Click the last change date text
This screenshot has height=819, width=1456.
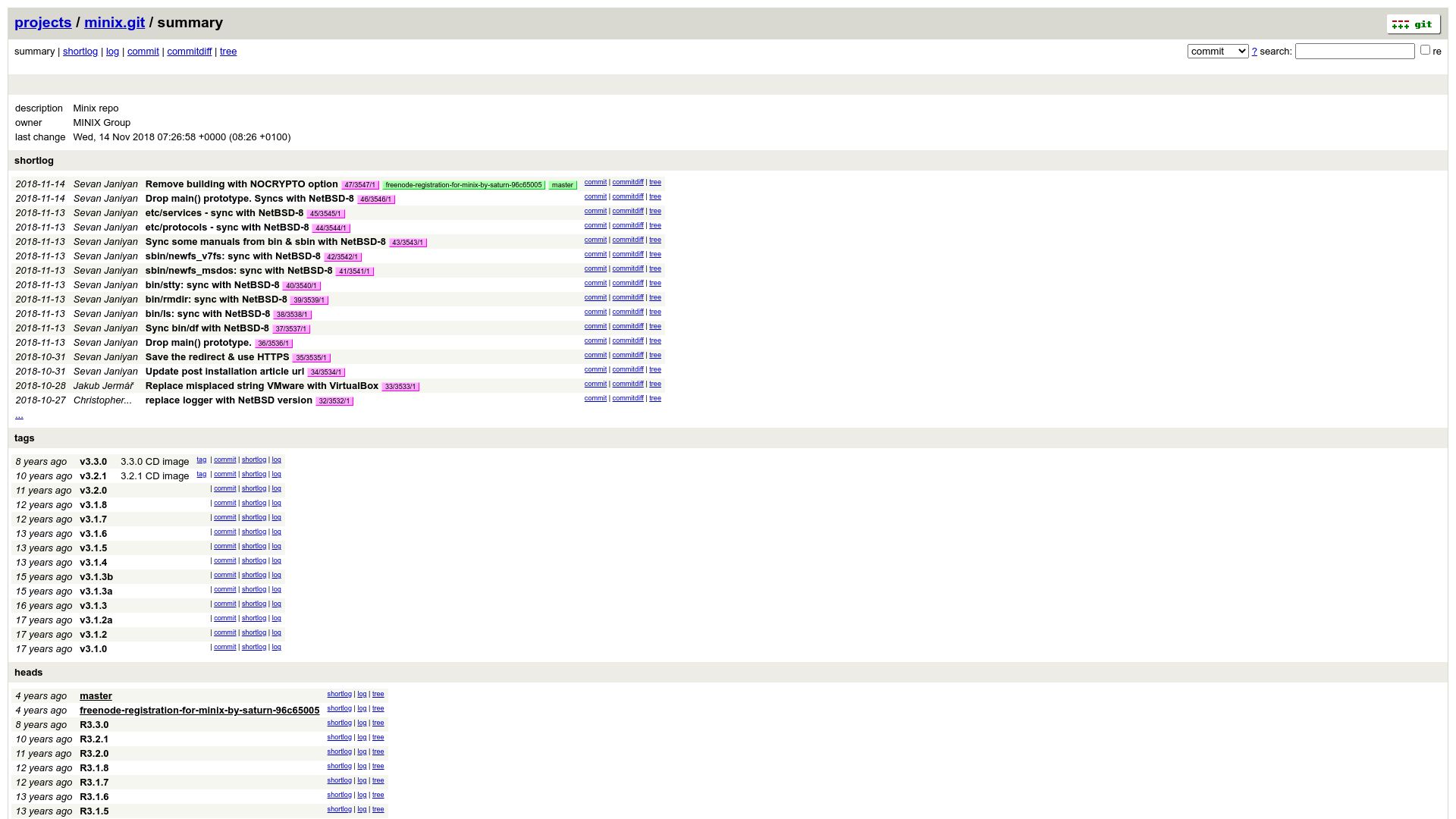182,137
